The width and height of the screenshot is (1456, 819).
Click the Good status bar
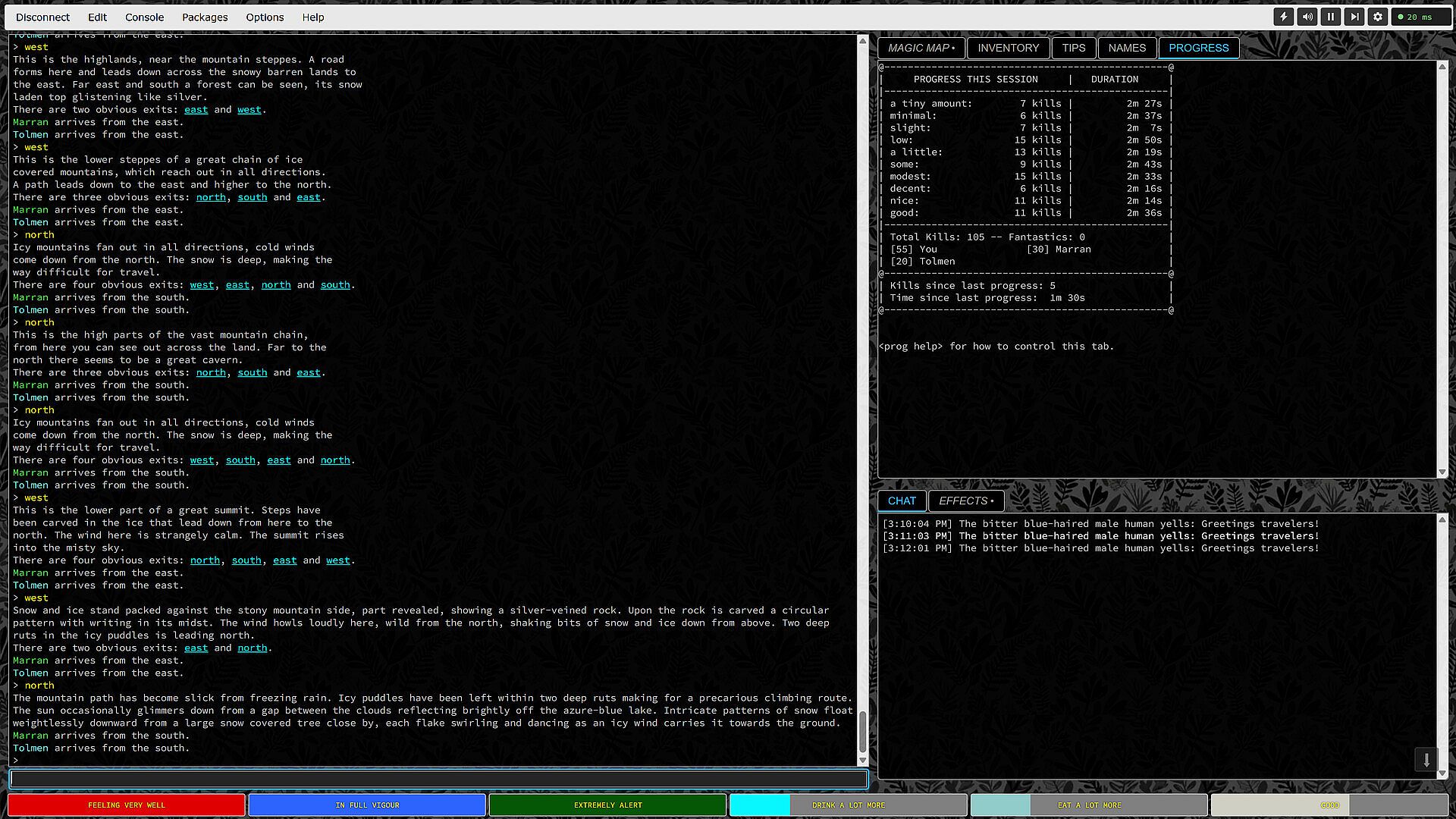pos(1329,805)
